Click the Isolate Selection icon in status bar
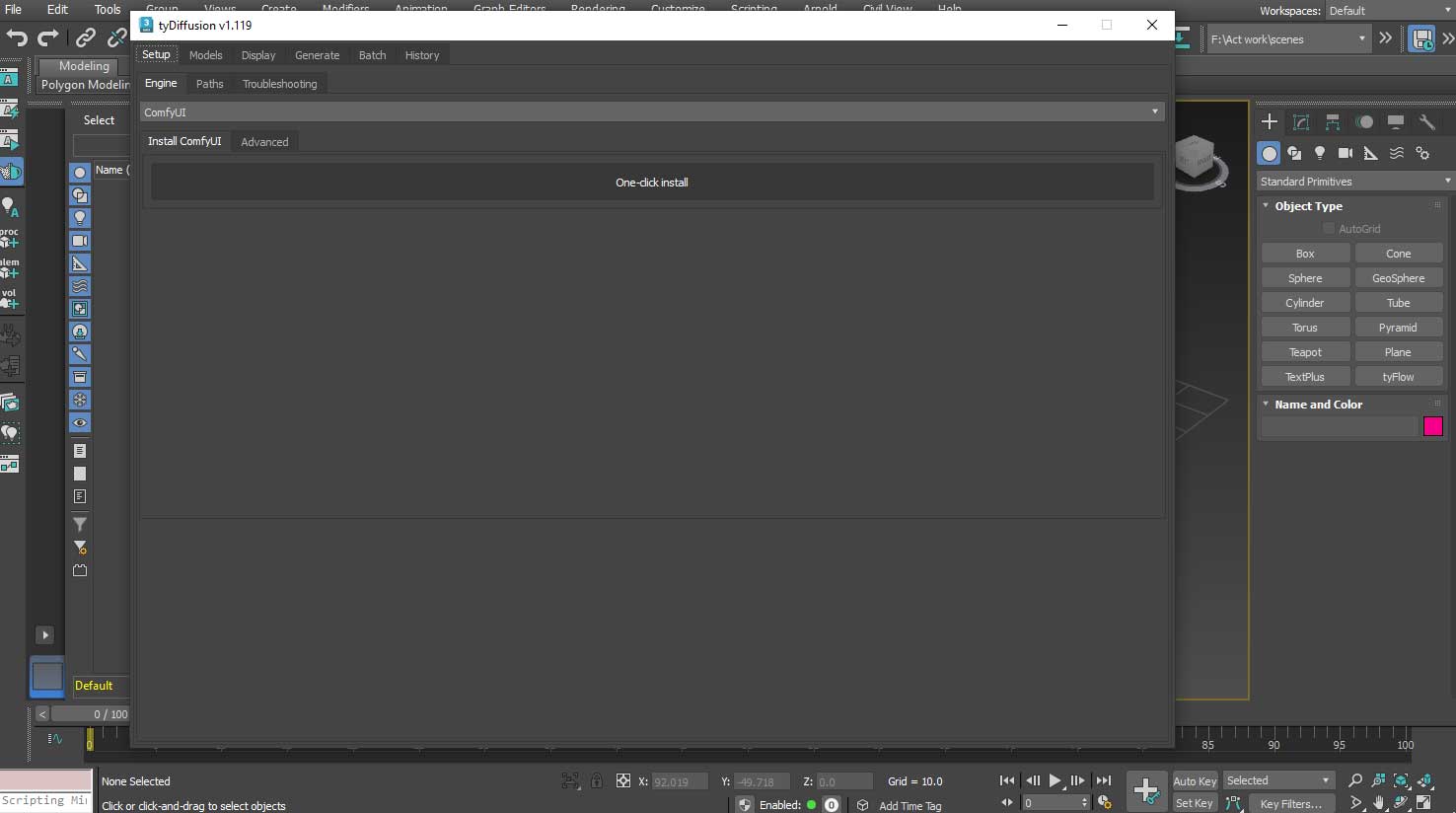The image size is (1456, 813). [x=571, y=780]
